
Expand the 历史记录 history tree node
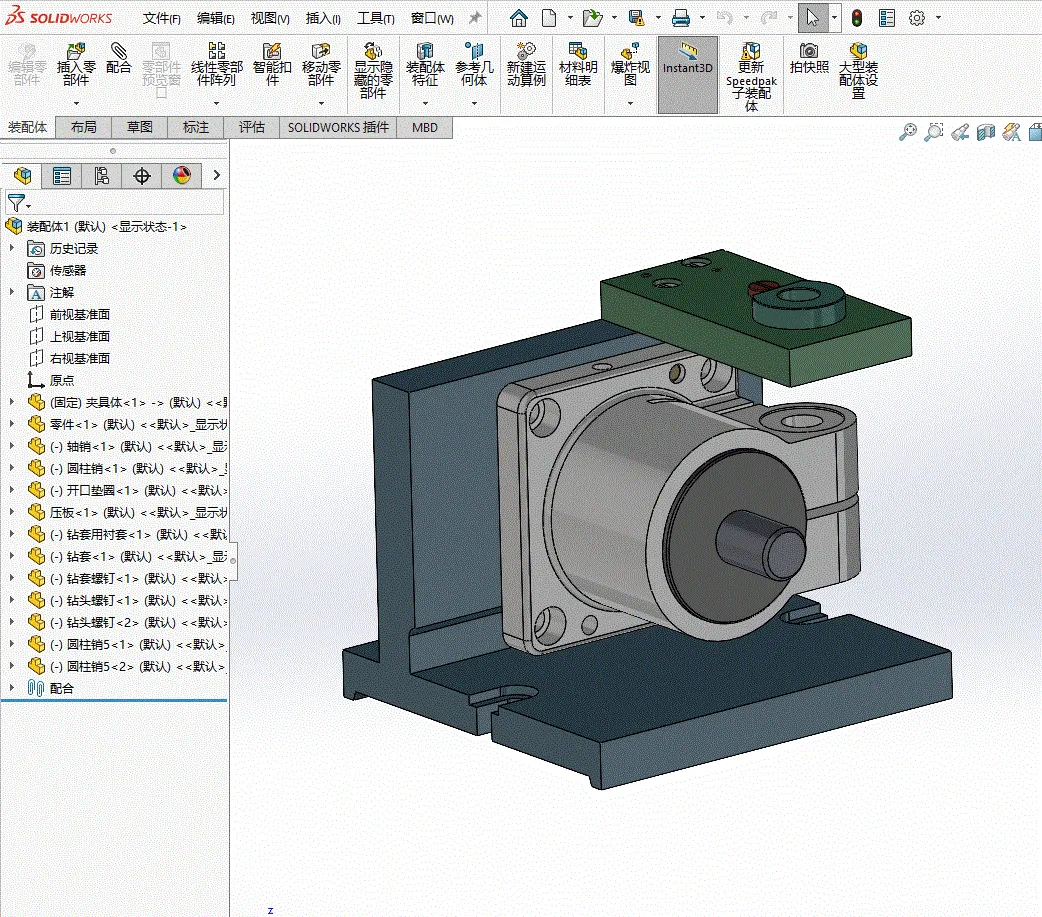[12, 248]
